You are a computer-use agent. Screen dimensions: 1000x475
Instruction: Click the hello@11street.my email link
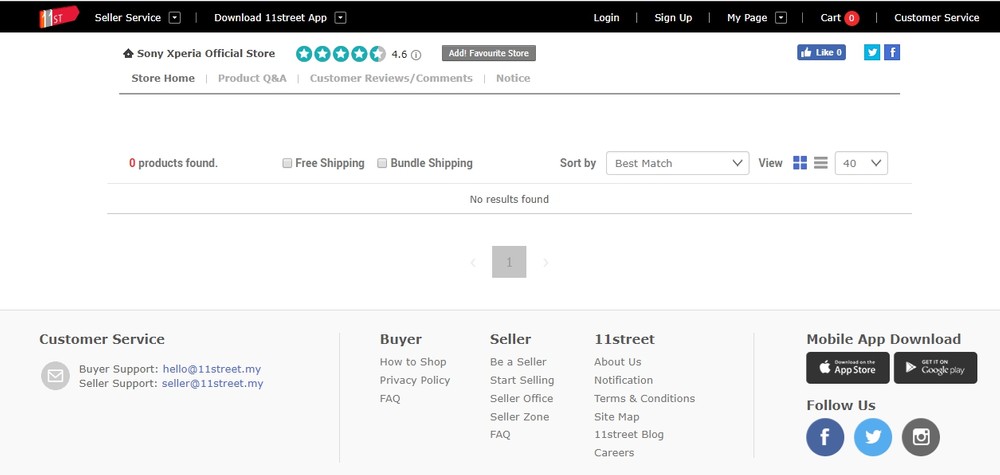(212, 369)
